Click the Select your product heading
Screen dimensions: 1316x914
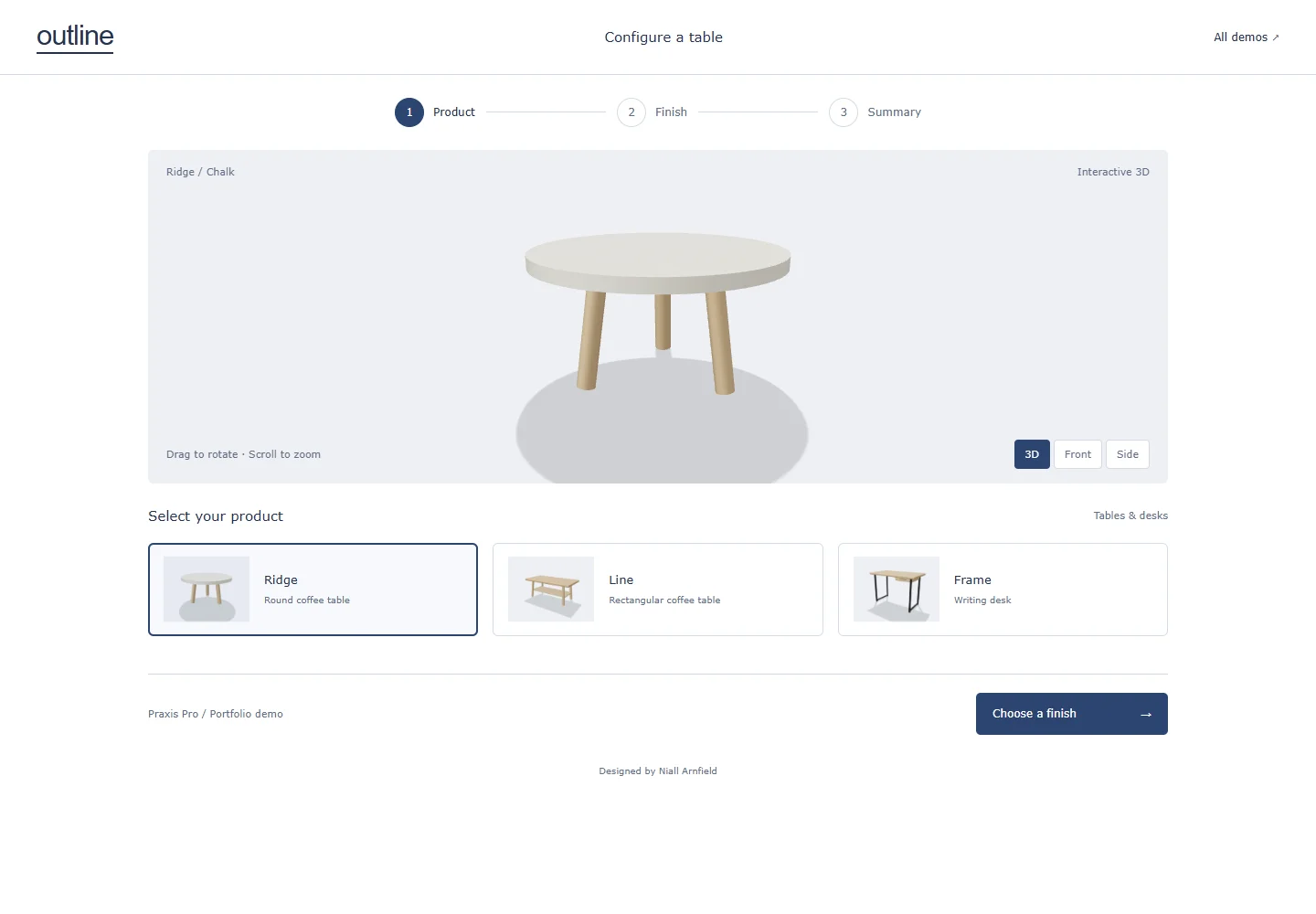click(x=216, y=516)
